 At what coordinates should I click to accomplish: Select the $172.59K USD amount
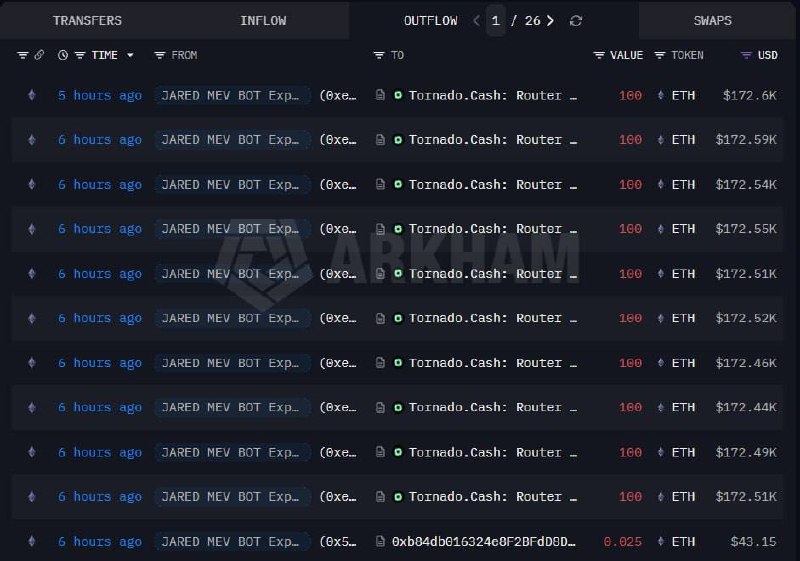[746, 140]
